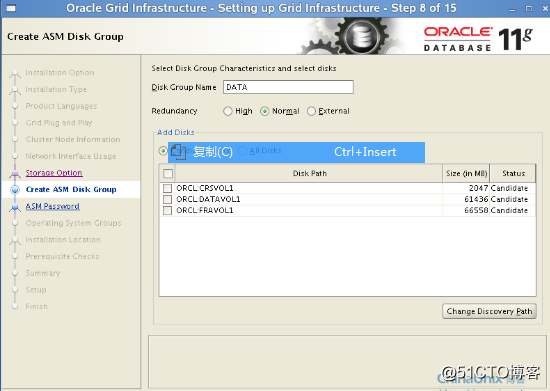
Task: Open the ASM Password step link
Action: point(53,206)
